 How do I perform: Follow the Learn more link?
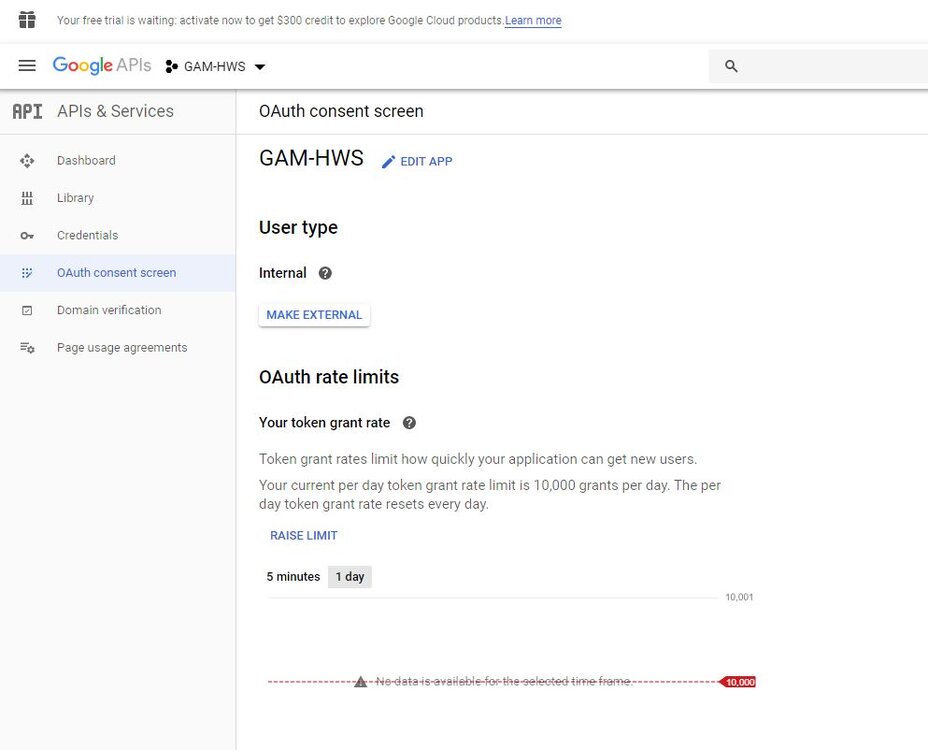pyautogui.click(x=533, y=20)
